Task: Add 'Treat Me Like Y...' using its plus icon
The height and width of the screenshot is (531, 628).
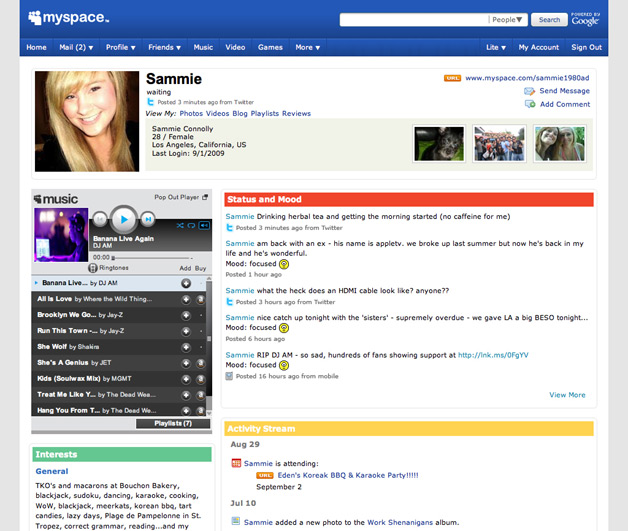Action: pos(186,395)
